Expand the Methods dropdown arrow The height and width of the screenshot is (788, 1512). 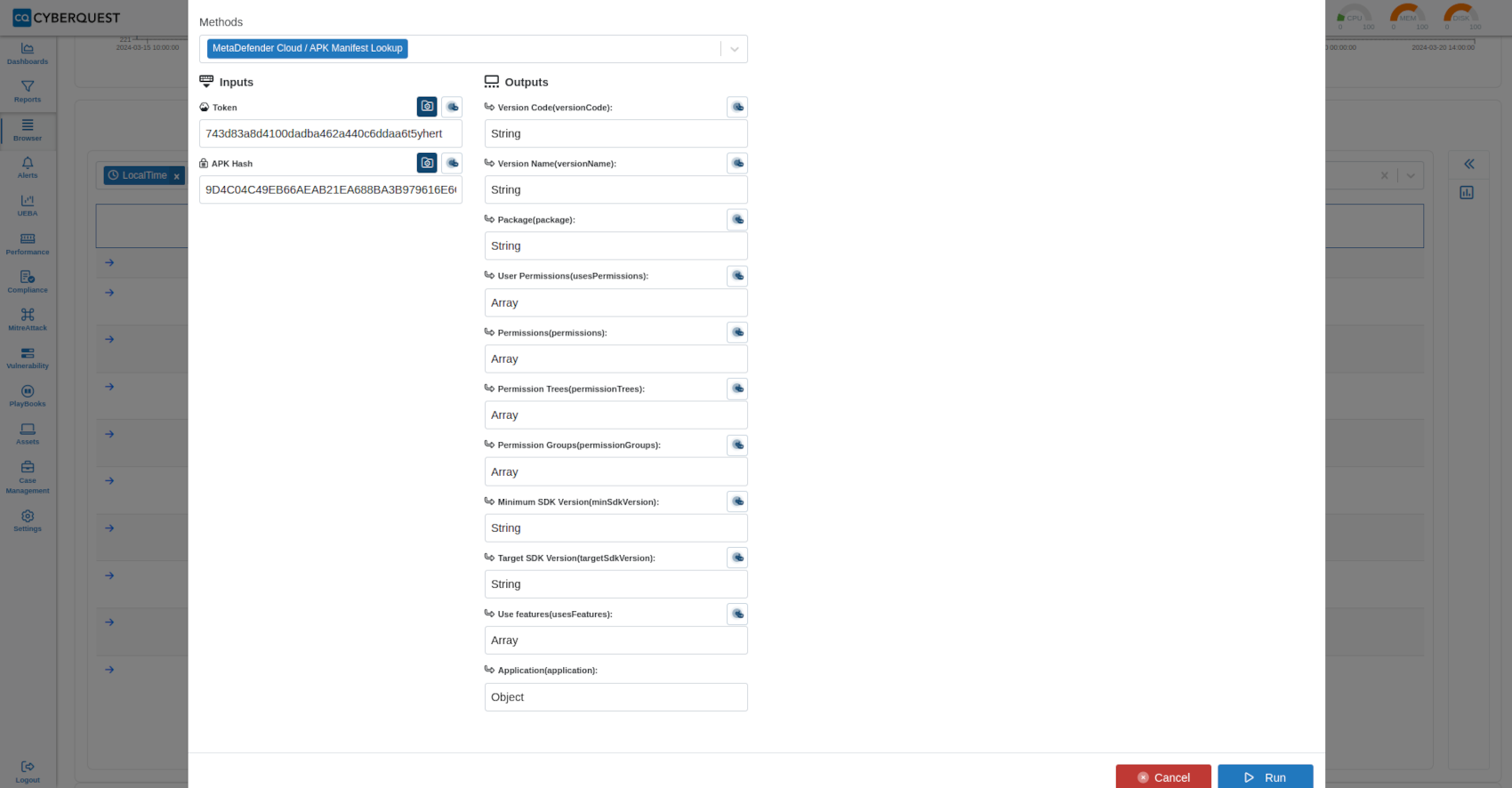coord(735,49)
